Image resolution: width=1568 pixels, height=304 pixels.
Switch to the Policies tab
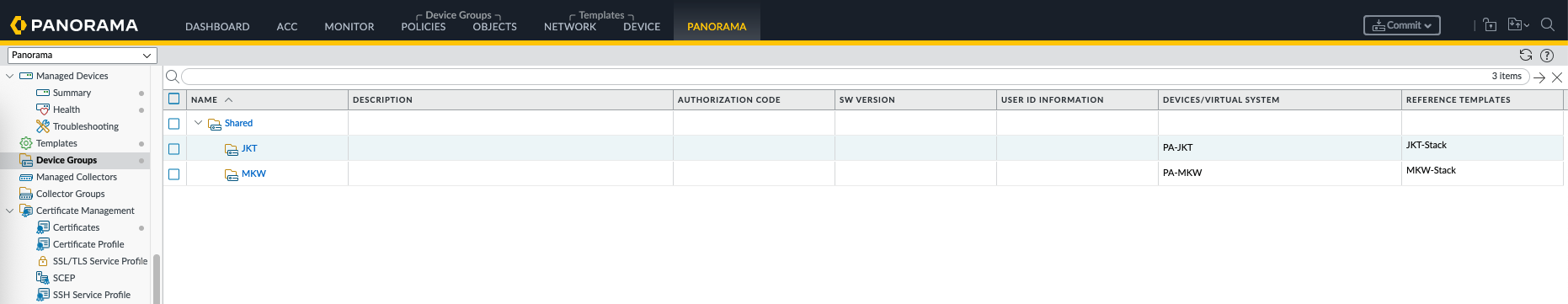tap(424, 27)
